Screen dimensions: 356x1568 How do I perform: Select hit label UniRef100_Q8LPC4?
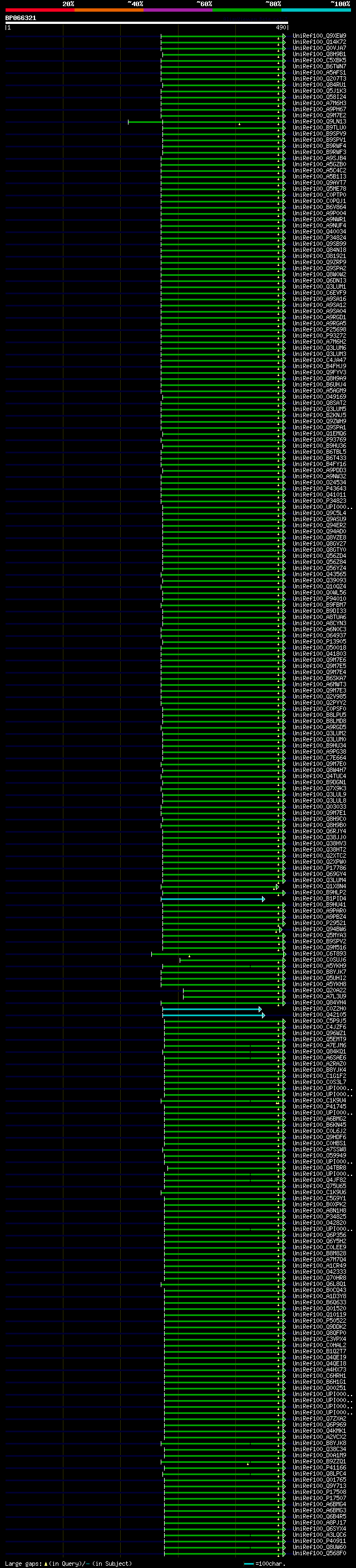point(319,1473)
